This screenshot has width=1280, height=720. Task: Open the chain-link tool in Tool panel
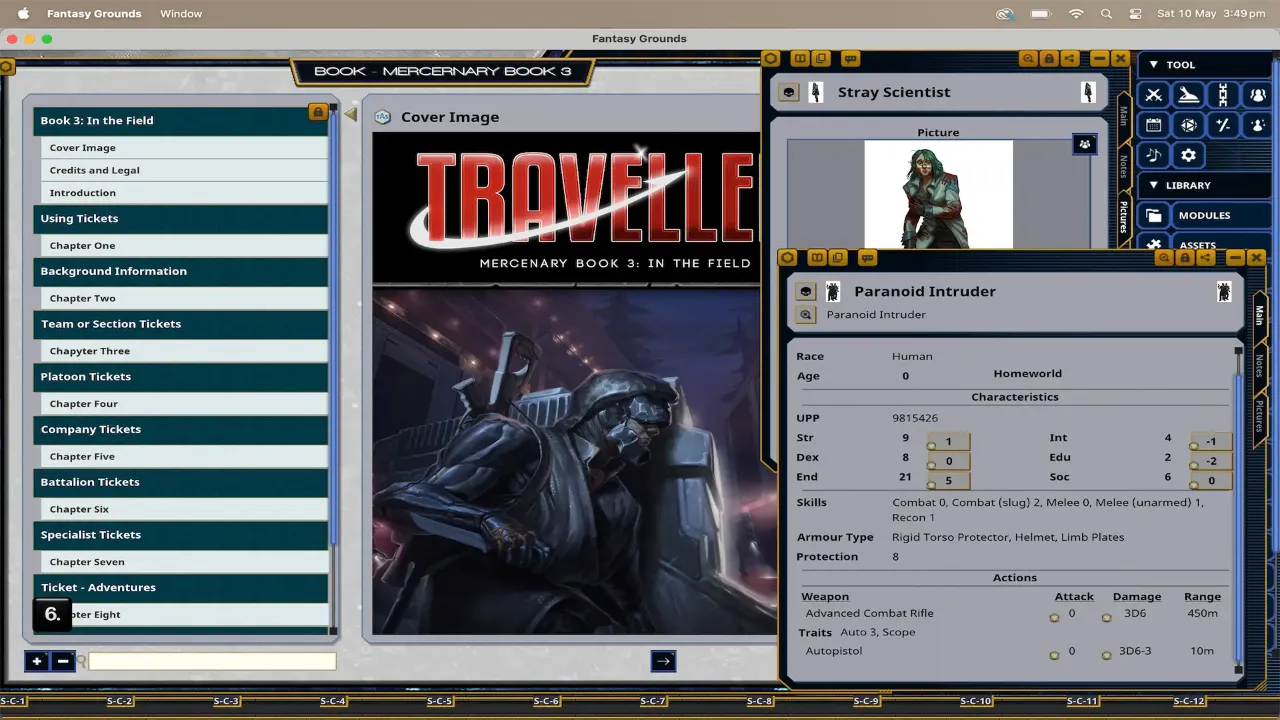(x=1222, y=95)
